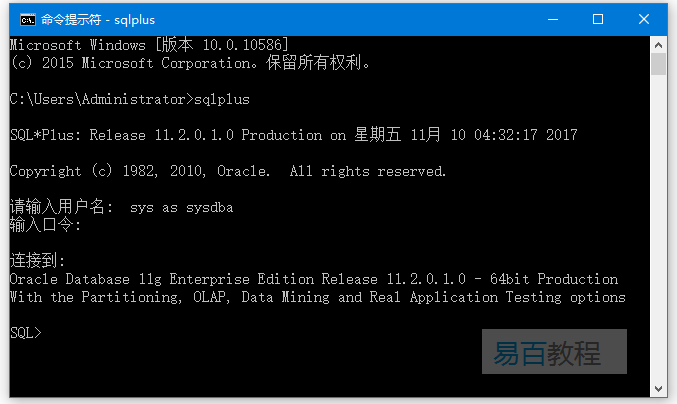
Task: Click the '输入口令:' password line
Action: (x=45, y=225)
